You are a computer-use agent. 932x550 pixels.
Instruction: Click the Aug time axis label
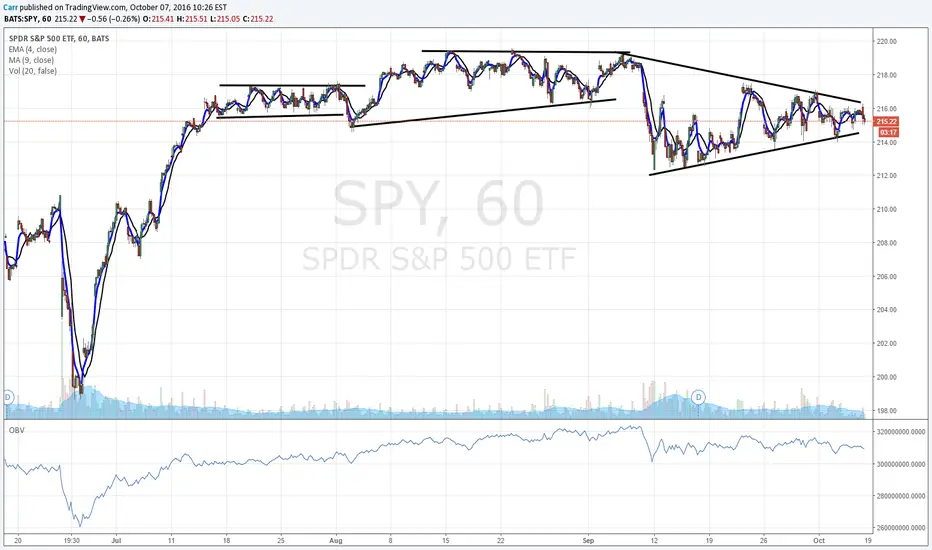coord(336,541)
